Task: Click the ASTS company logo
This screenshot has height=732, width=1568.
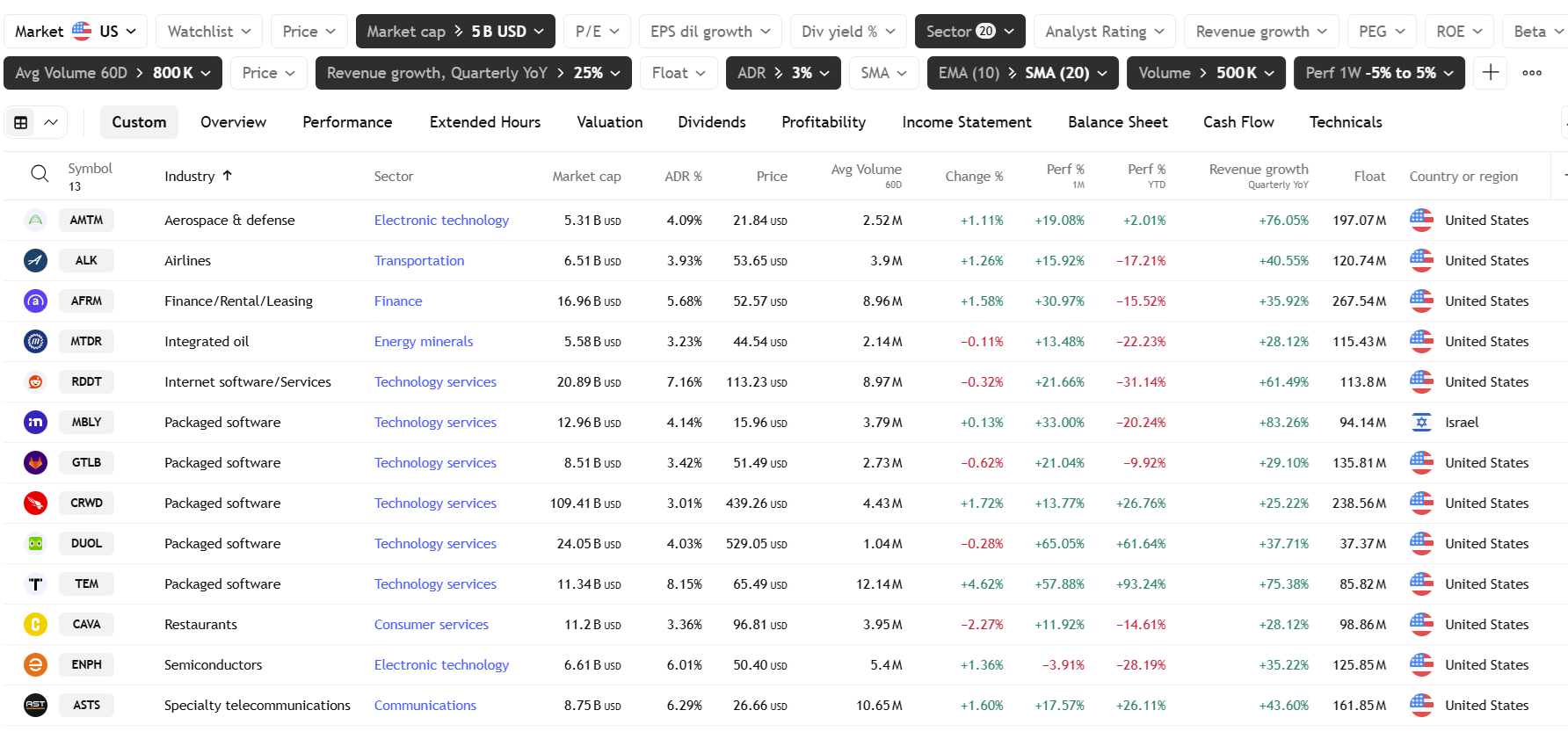Action: (35, 706)
